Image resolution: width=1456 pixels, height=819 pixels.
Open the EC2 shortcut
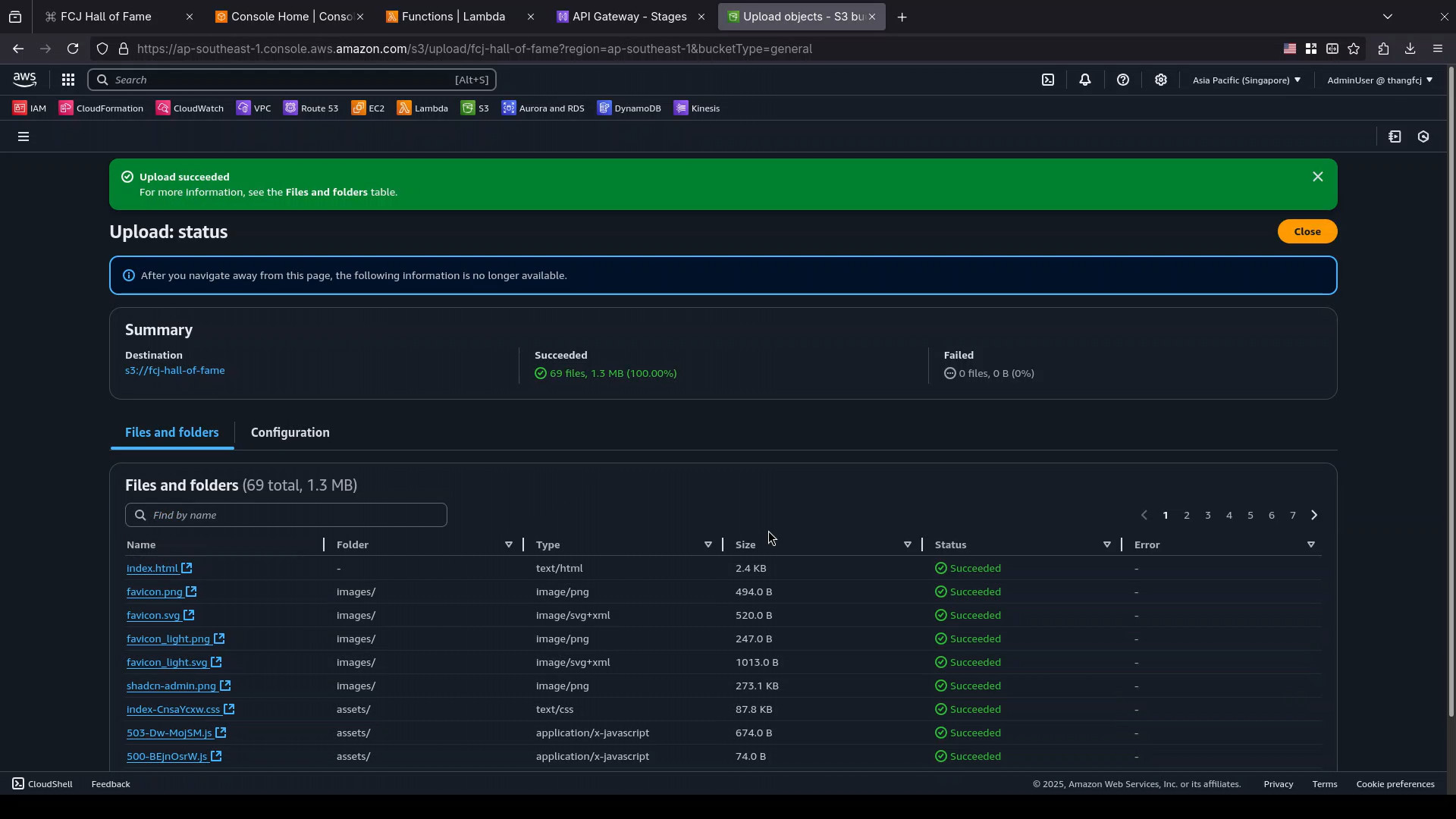[x=368, y=108]
